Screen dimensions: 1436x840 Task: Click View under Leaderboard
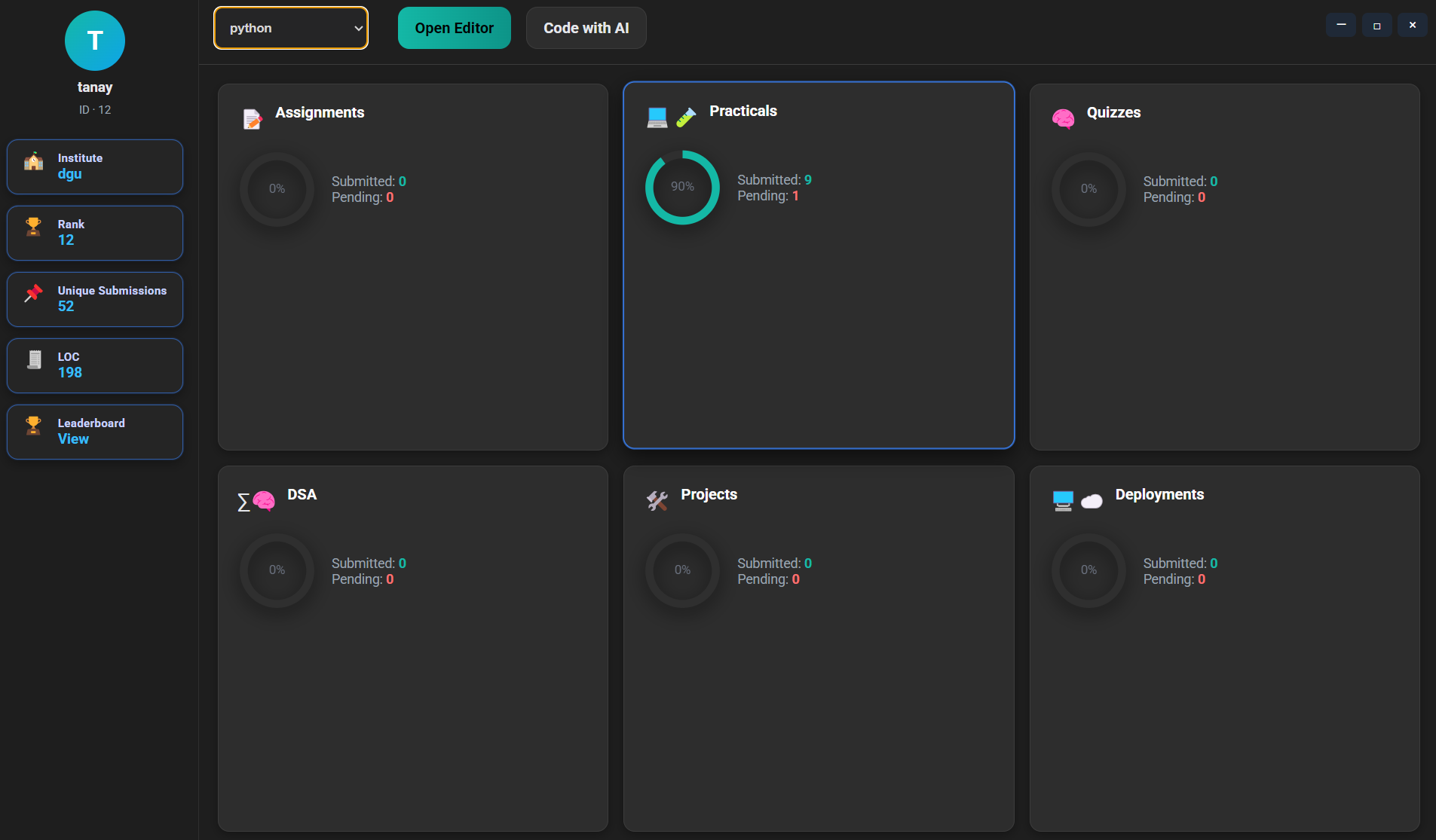[72, 438]
